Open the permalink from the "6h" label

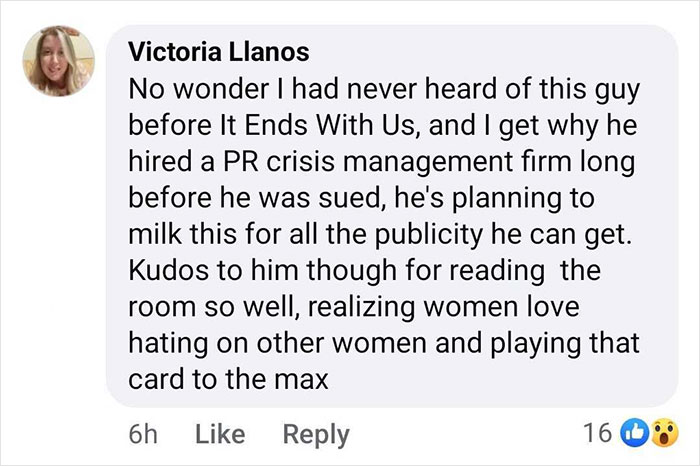(x=144, y=435)
